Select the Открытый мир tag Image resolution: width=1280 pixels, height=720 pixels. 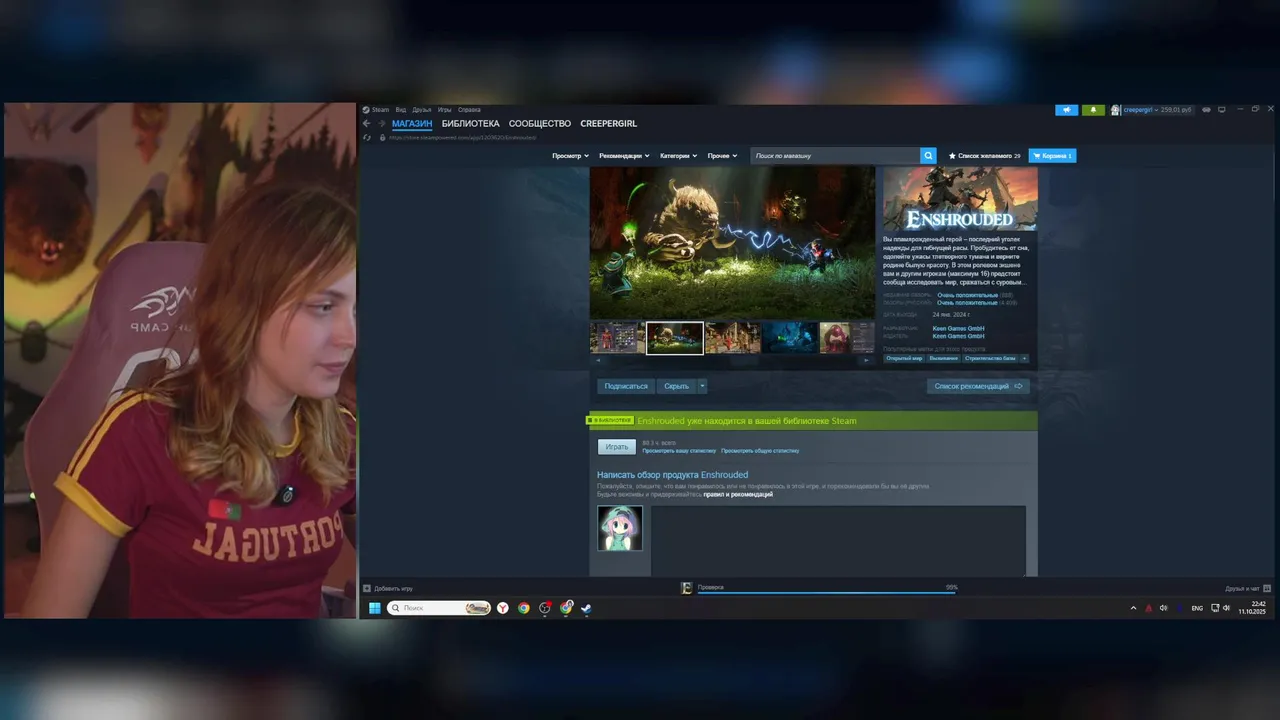[904, 358]
